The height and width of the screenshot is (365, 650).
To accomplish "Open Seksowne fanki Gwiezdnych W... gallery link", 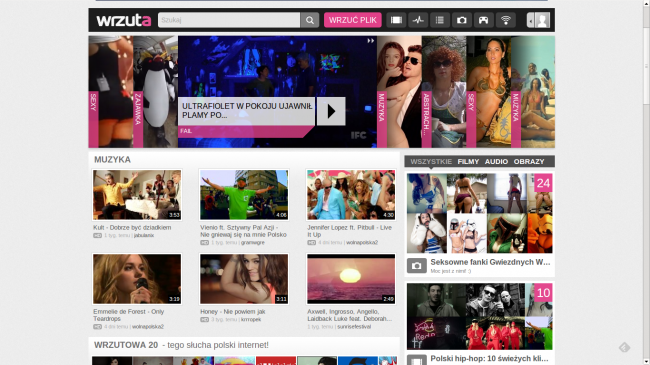I will click(x=490, y=262).
